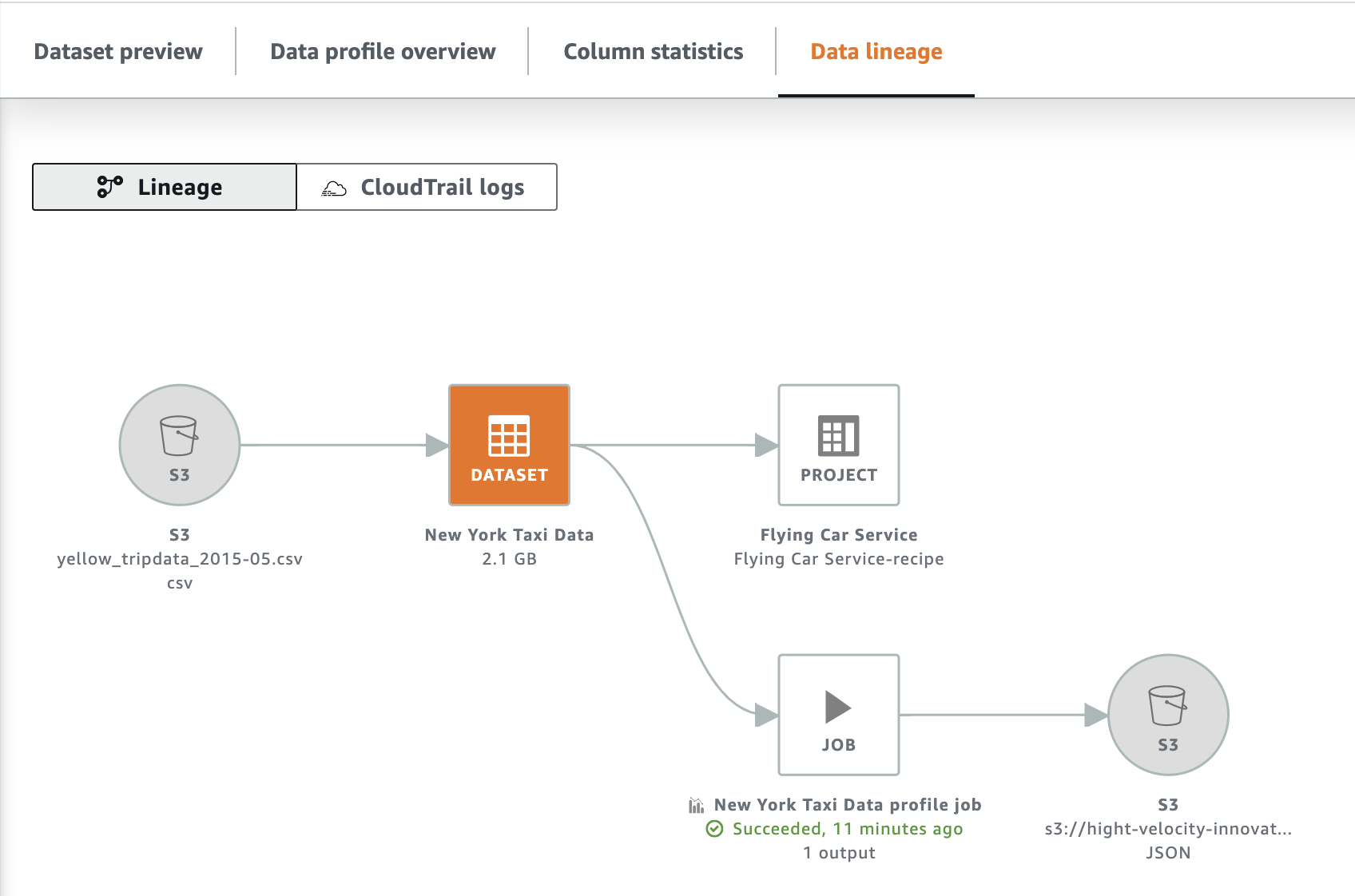Open the Data profile overview tab
This screenshot has height=896, width=1355.
pyautogui.click(x=383, y=51)
